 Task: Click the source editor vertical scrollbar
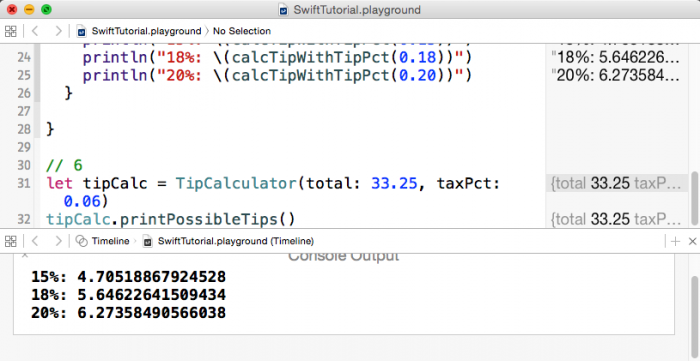point(694,199)
